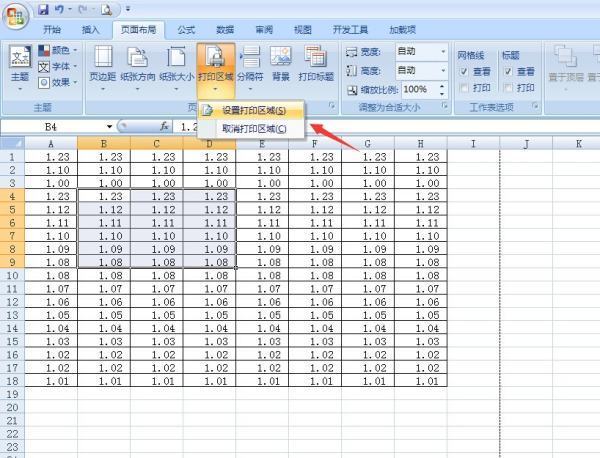Switch to Home (开始) tab
This screenshot has width=600, height=458.
pos(52,30)
